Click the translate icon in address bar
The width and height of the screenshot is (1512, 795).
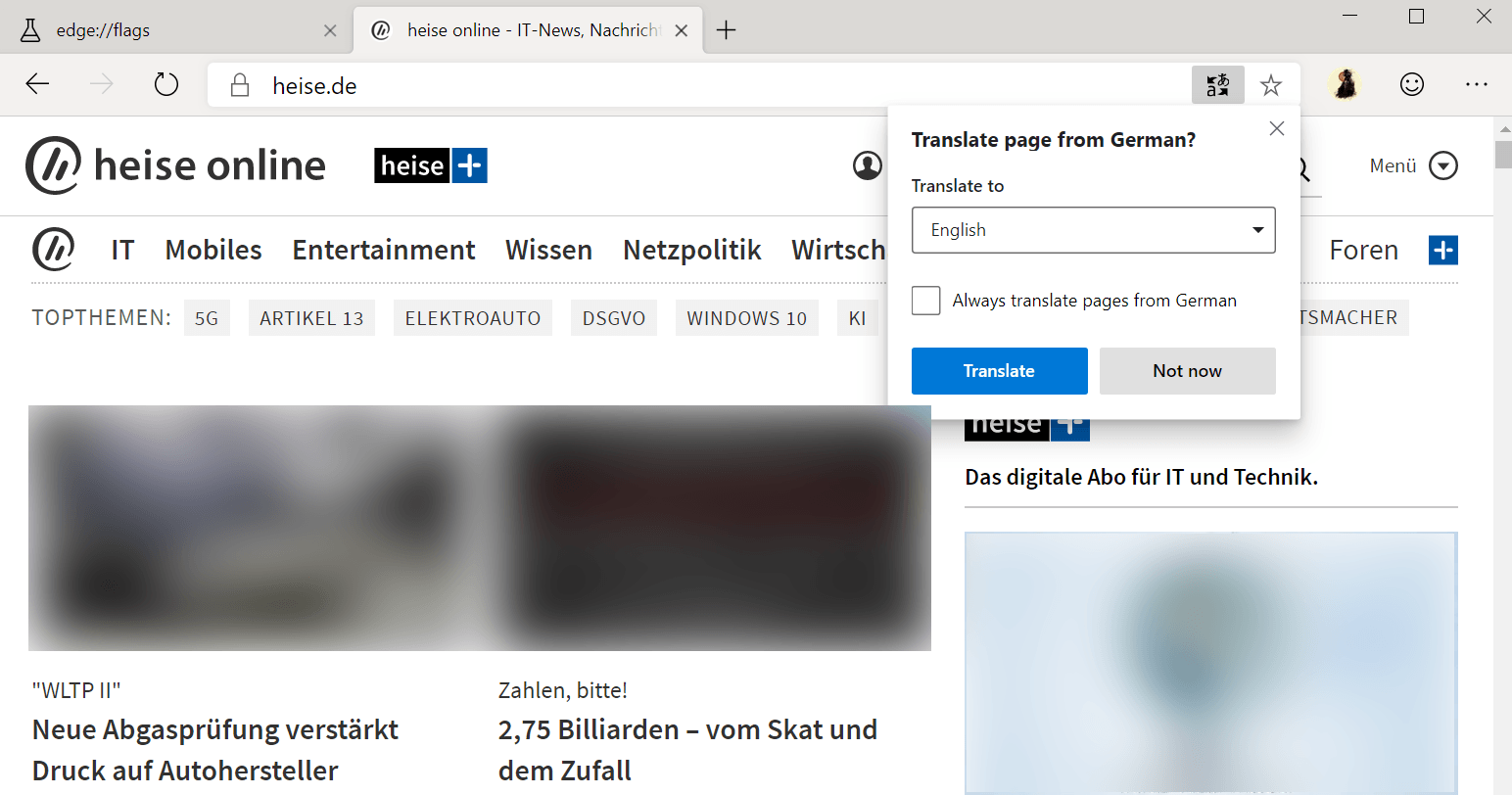[1217, 85]
